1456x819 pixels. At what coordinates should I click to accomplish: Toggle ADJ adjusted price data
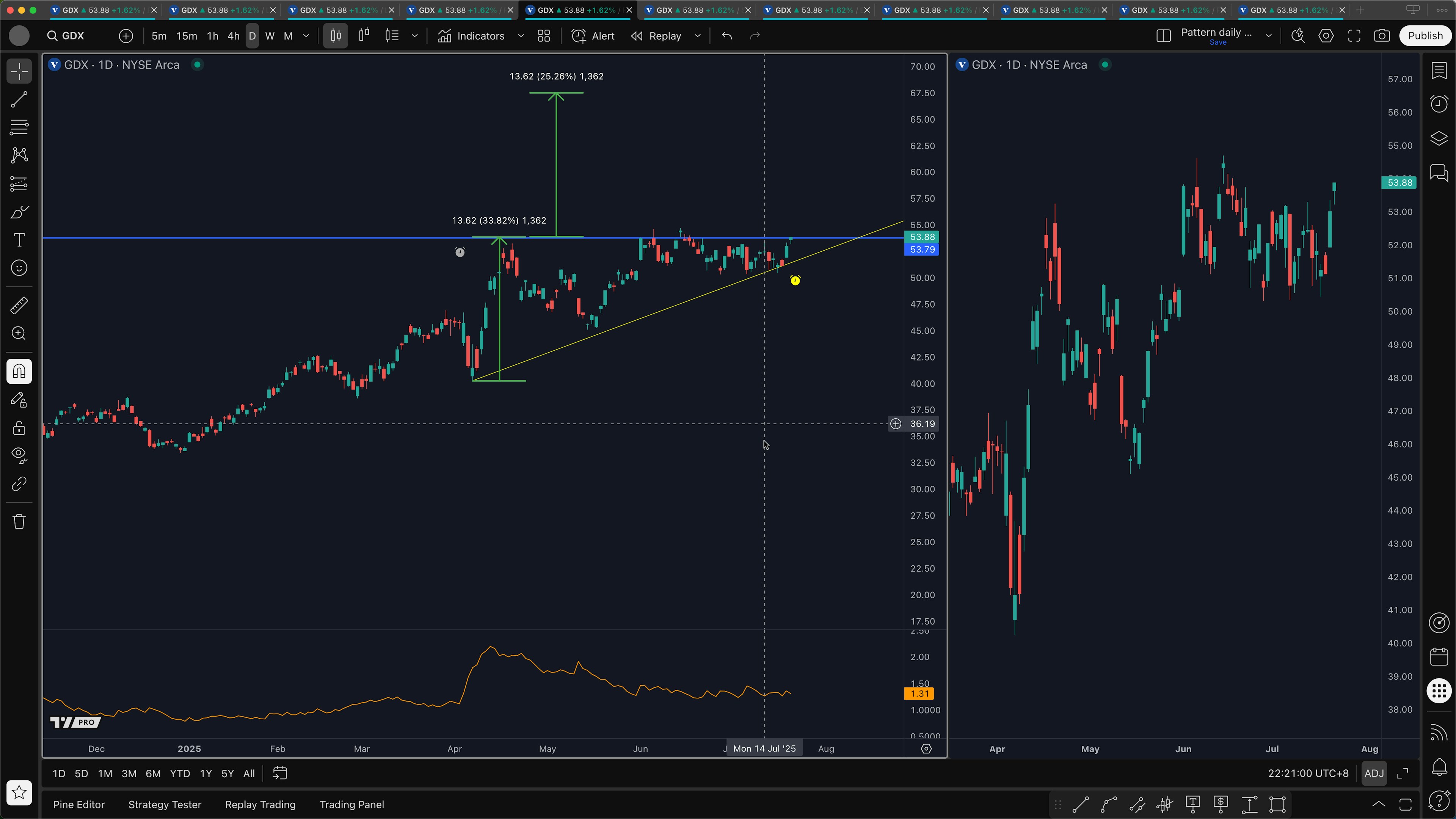pos(1374,774)
